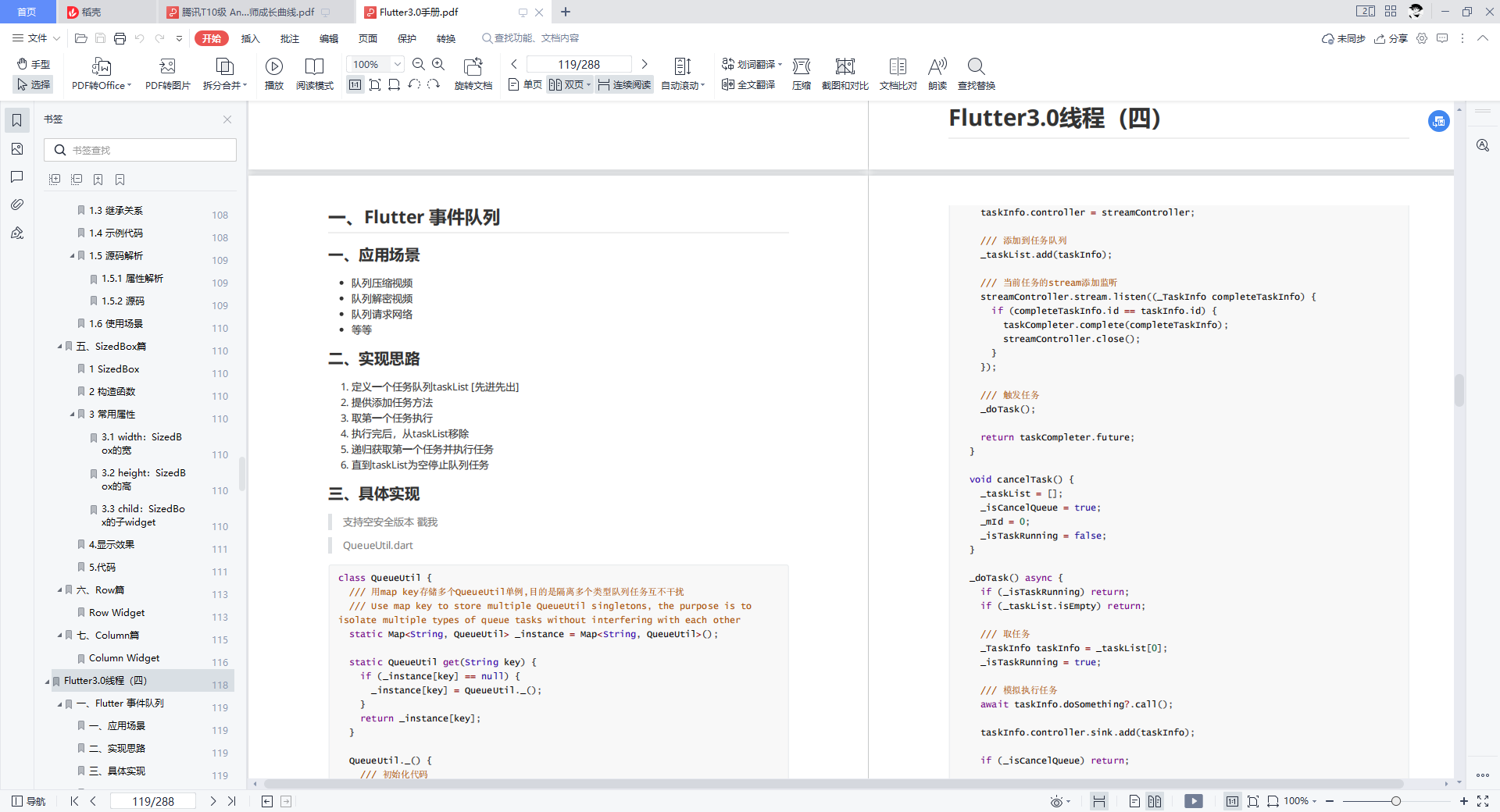1500x812 pixels.
Task: Go to previous page arrow in toolbar
Action: 514,64
